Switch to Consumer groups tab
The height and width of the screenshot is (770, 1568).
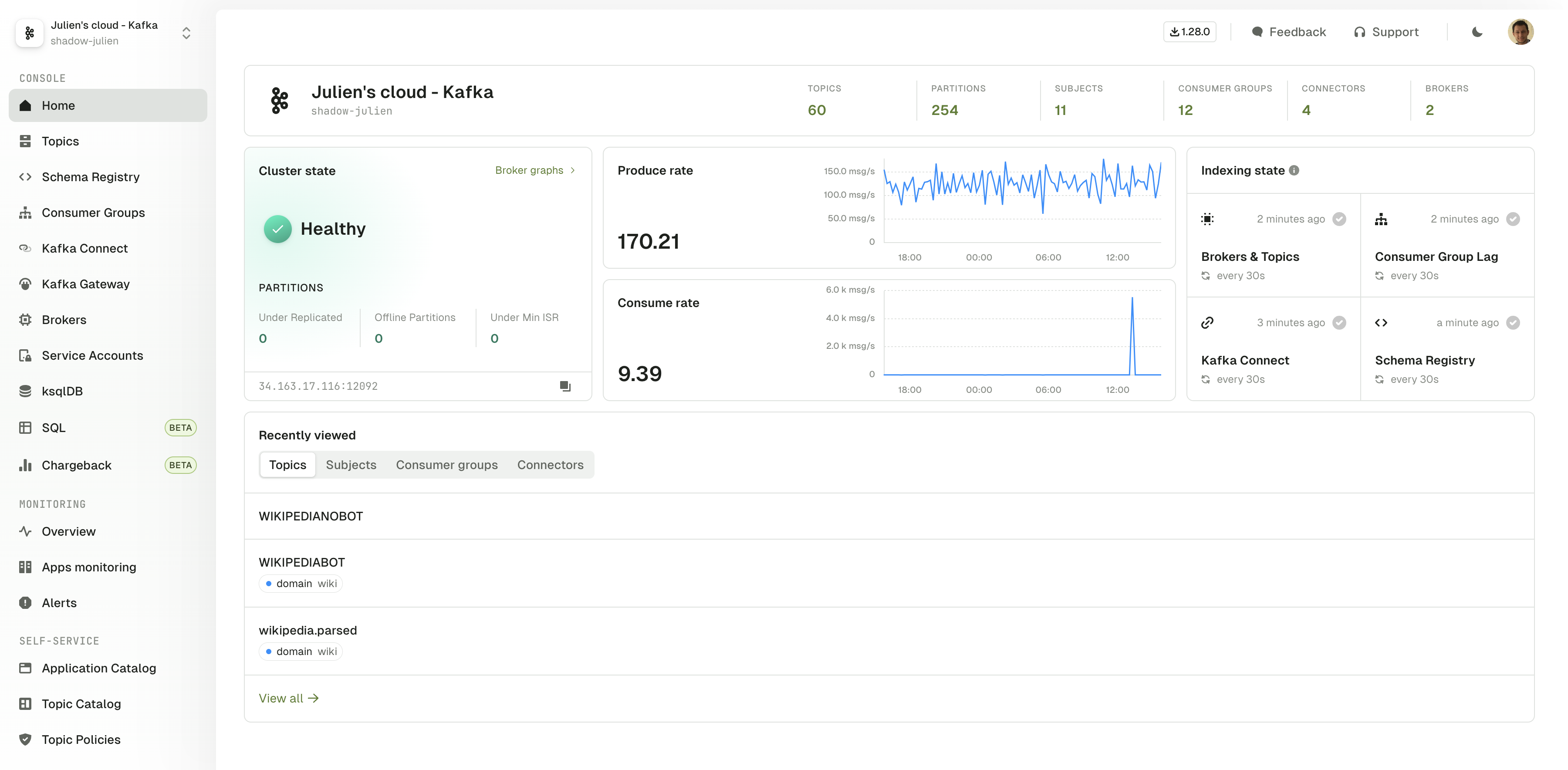pyautogui.click(x=446, y=464)
